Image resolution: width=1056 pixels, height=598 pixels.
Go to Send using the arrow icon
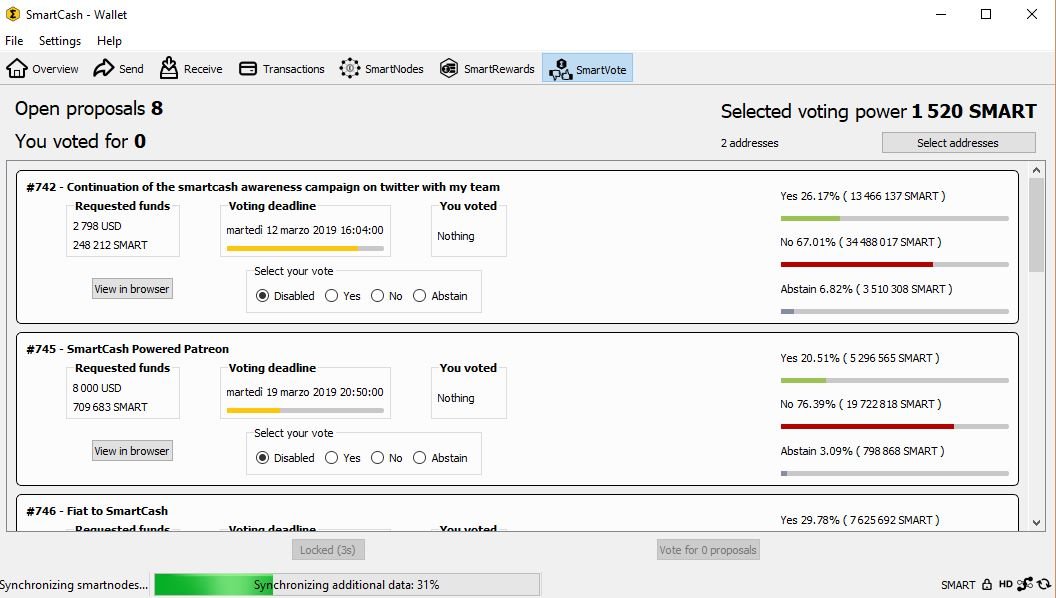tap(104, 68)
